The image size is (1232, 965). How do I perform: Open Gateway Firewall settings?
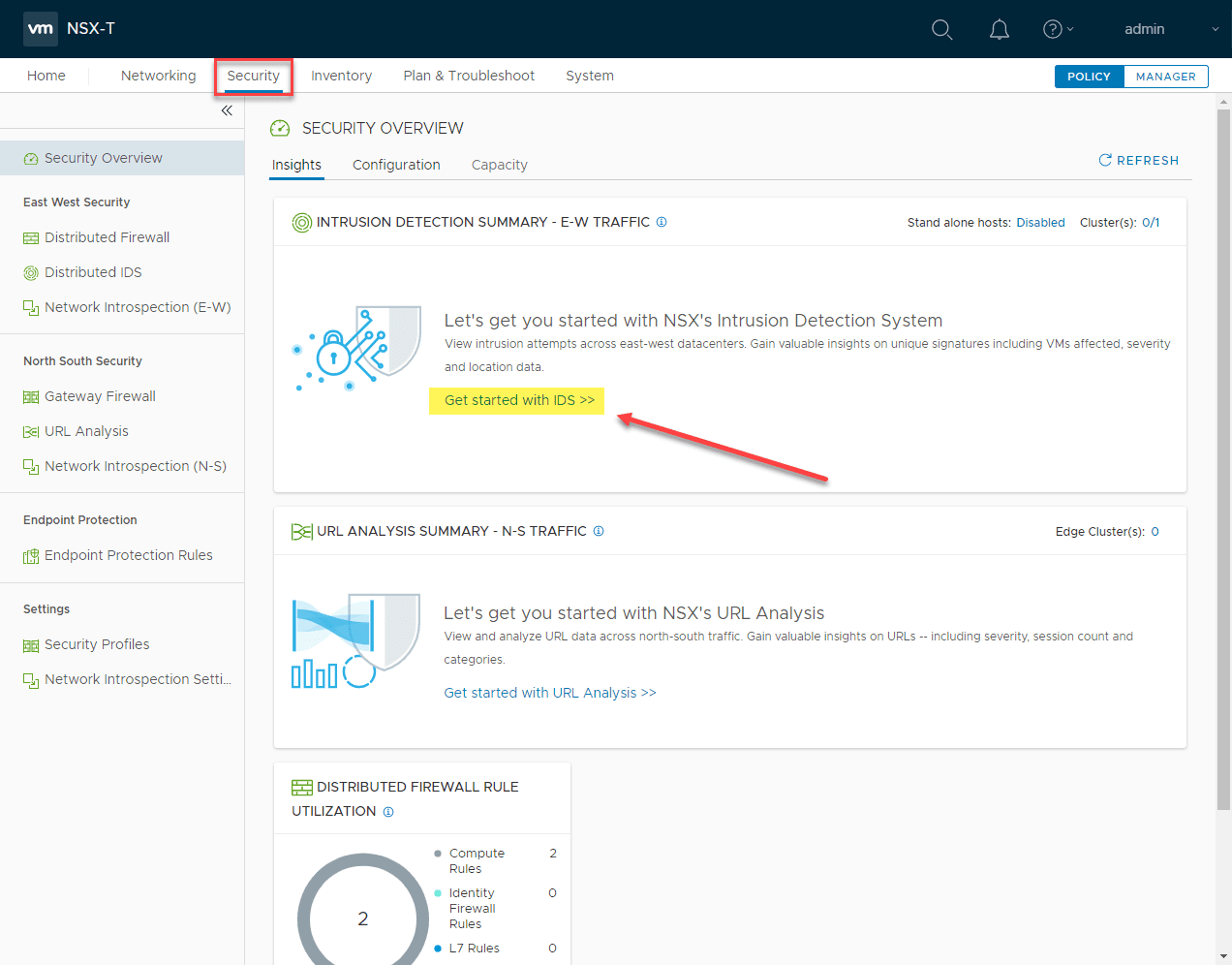coord(99,395)
